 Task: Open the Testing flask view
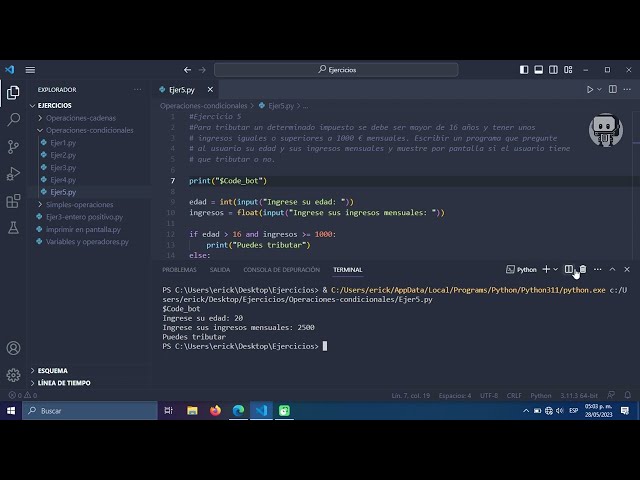13,228
